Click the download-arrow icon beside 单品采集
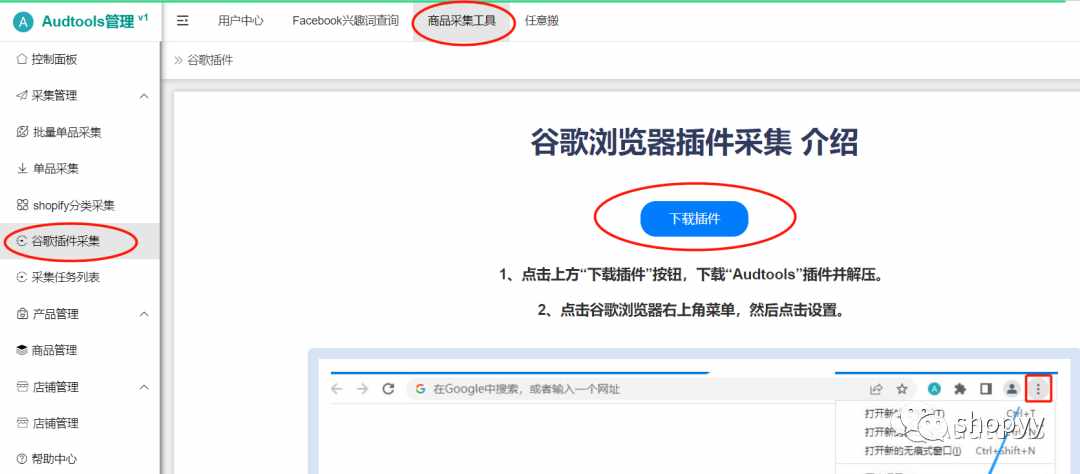Screen dimensions: 1080x474 [22, 168]
